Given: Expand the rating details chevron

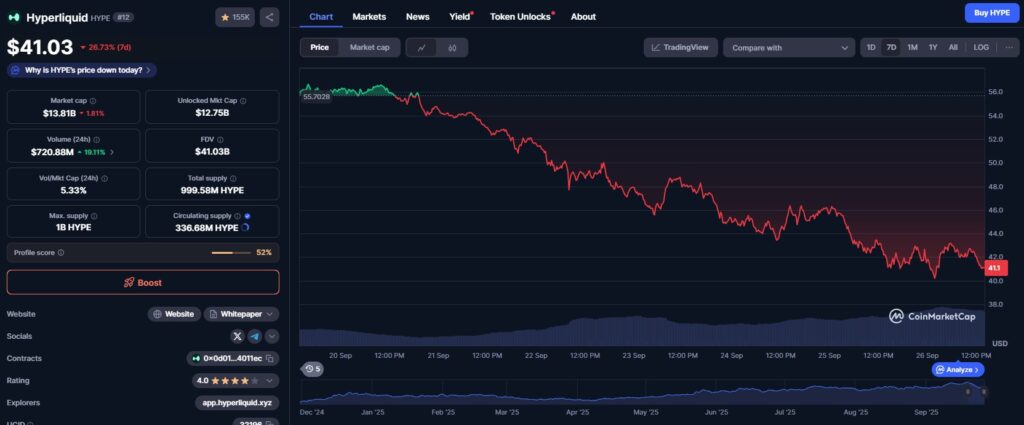Looking at the screenshot, I should [270, 380].
